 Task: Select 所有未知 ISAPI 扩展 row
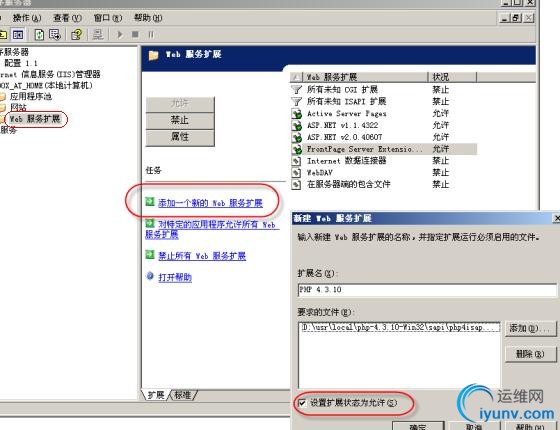[x=384, y=101]
